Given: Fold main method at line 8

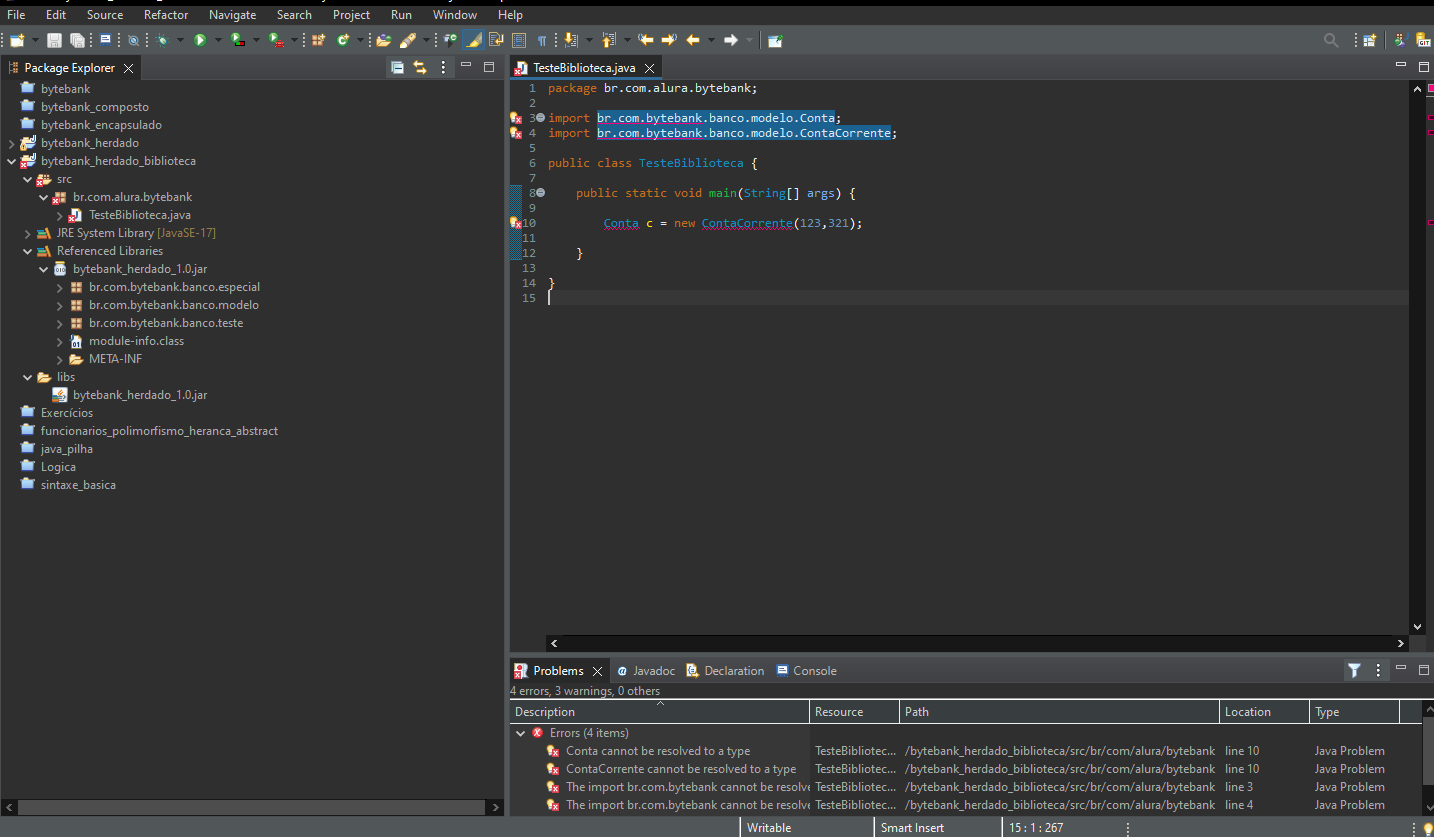Looking at the screenshot, I should click(540, 193).
